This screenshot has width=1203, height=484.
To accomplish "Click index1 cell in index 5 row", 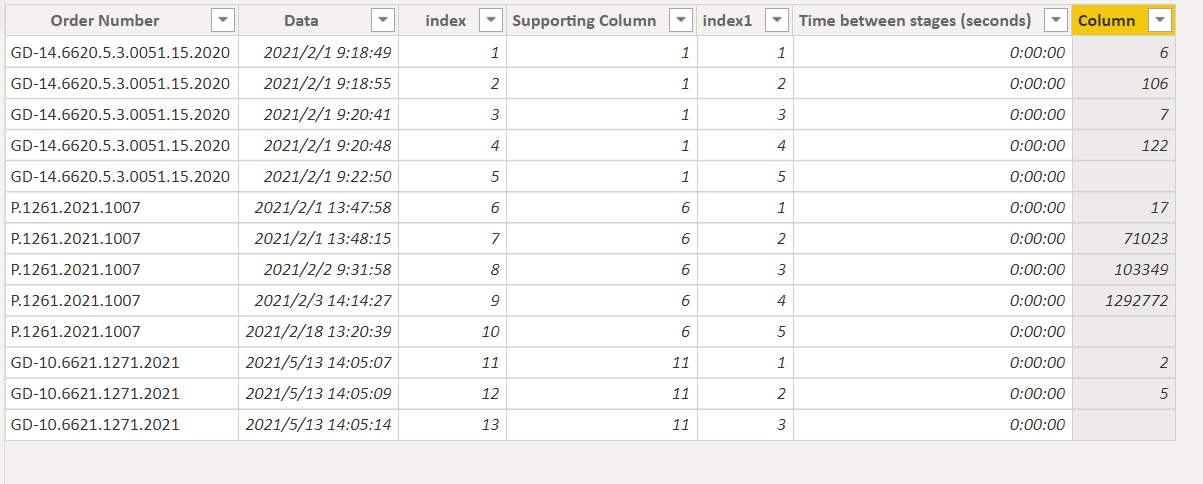I will pos(745,176).
